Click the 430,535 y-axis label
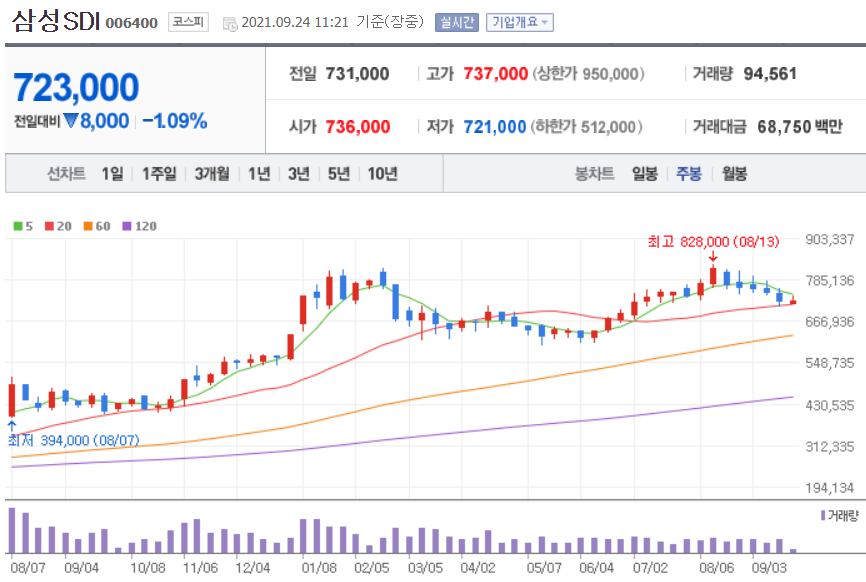This screenshot has height=582, width=866. click(x=830, y=405)
